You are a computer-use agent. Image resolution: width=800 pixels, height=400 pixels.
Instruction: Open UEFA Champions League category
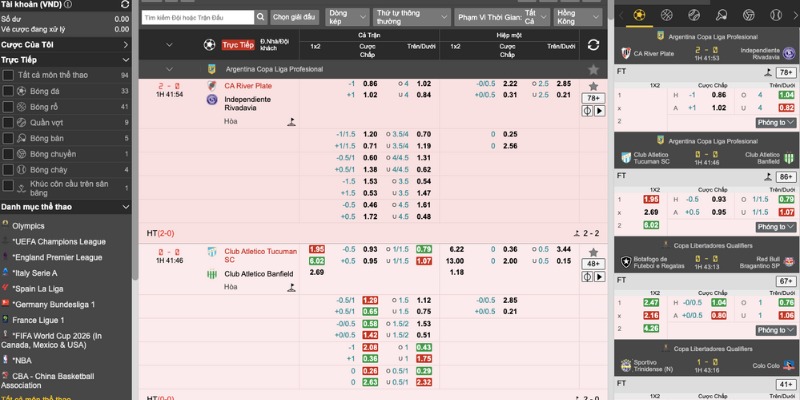pos(59,242)
